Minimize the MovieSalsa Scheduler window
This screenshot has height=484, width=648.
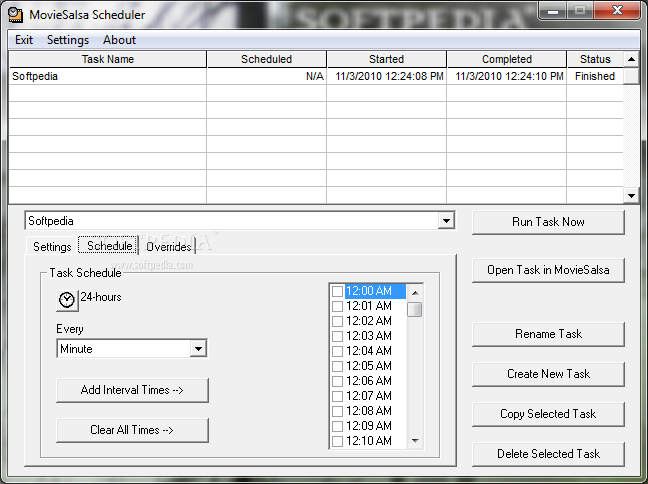tap(553, 10)
